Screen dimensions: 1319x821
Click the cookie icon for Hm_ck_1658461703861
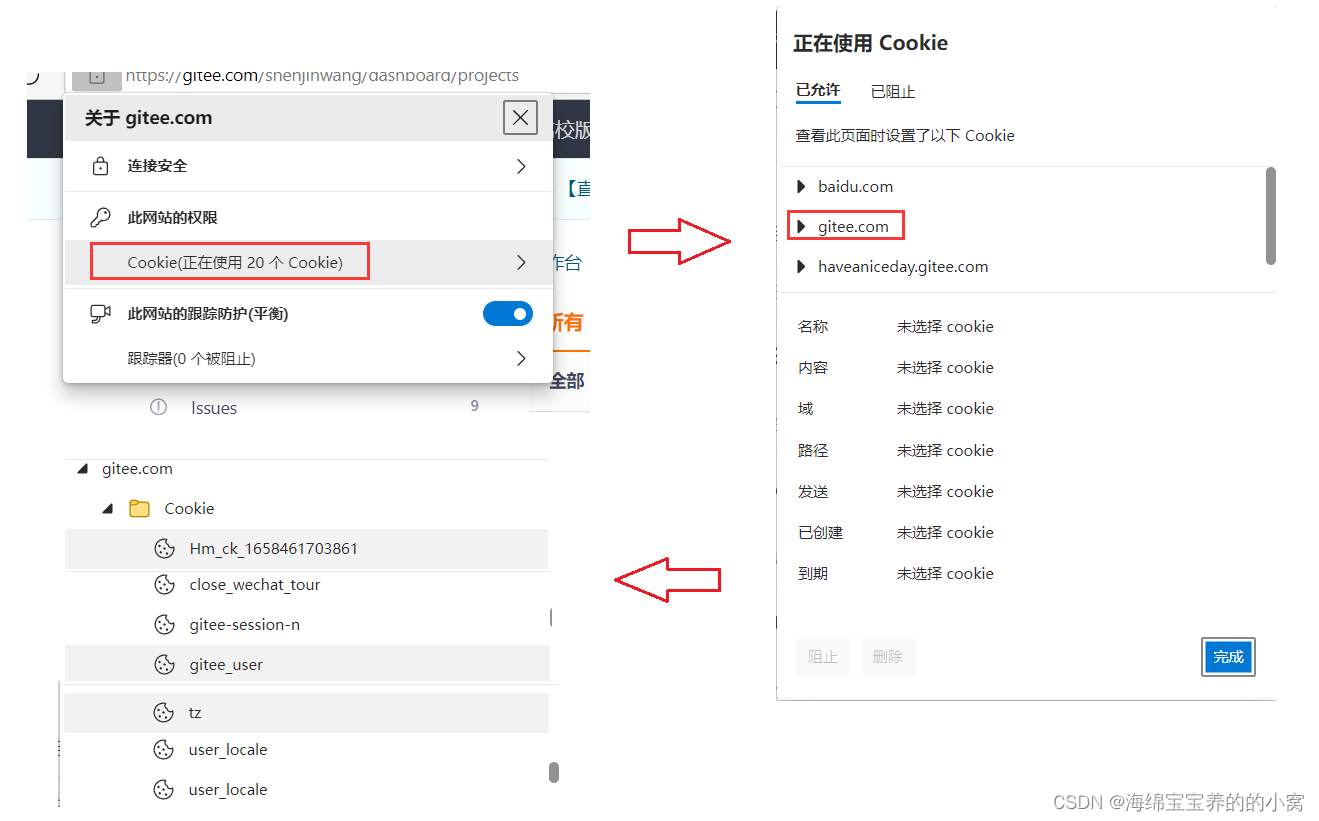[x=165, y=549]
